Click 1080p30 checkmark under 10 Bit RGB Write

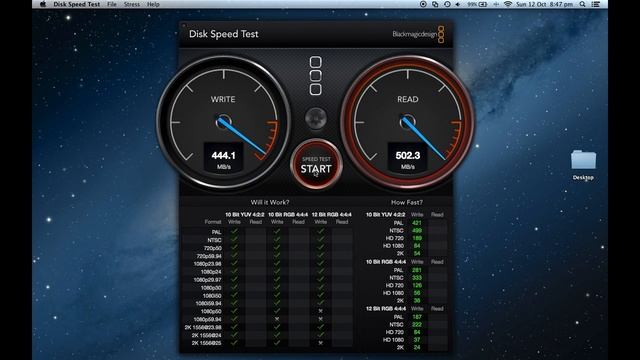tap(277, 287)
